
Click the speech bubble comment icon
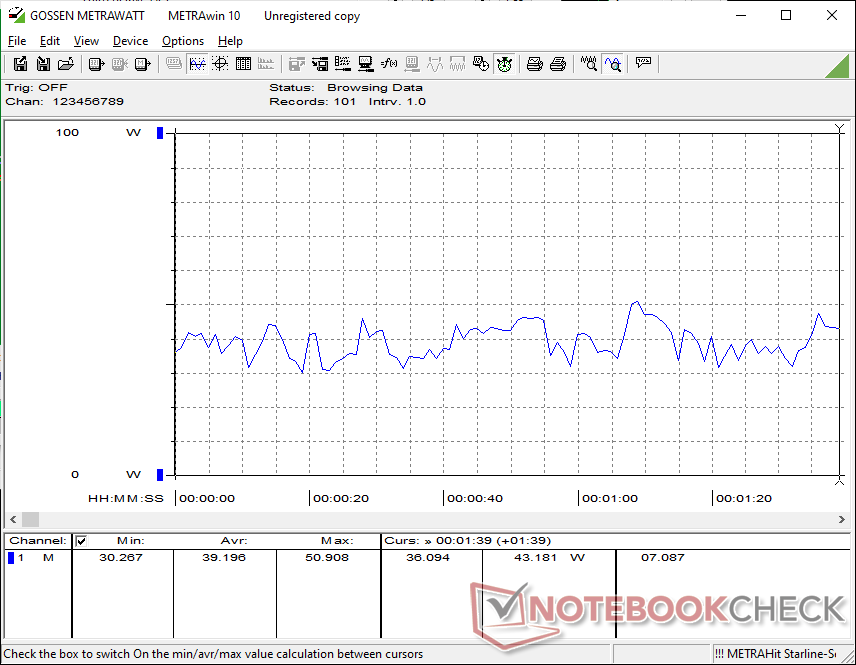(643, 64)
